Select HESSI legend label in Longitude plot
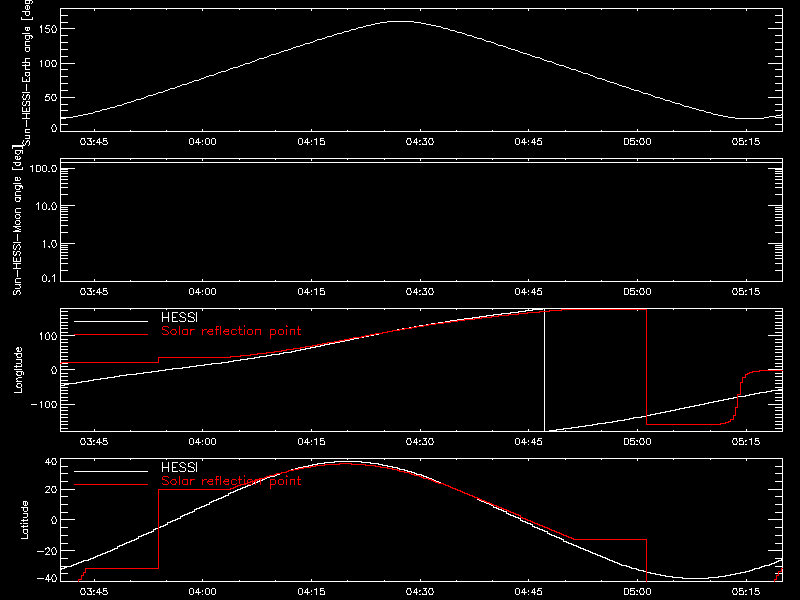The image size is (800, 600). coord(179,317)
